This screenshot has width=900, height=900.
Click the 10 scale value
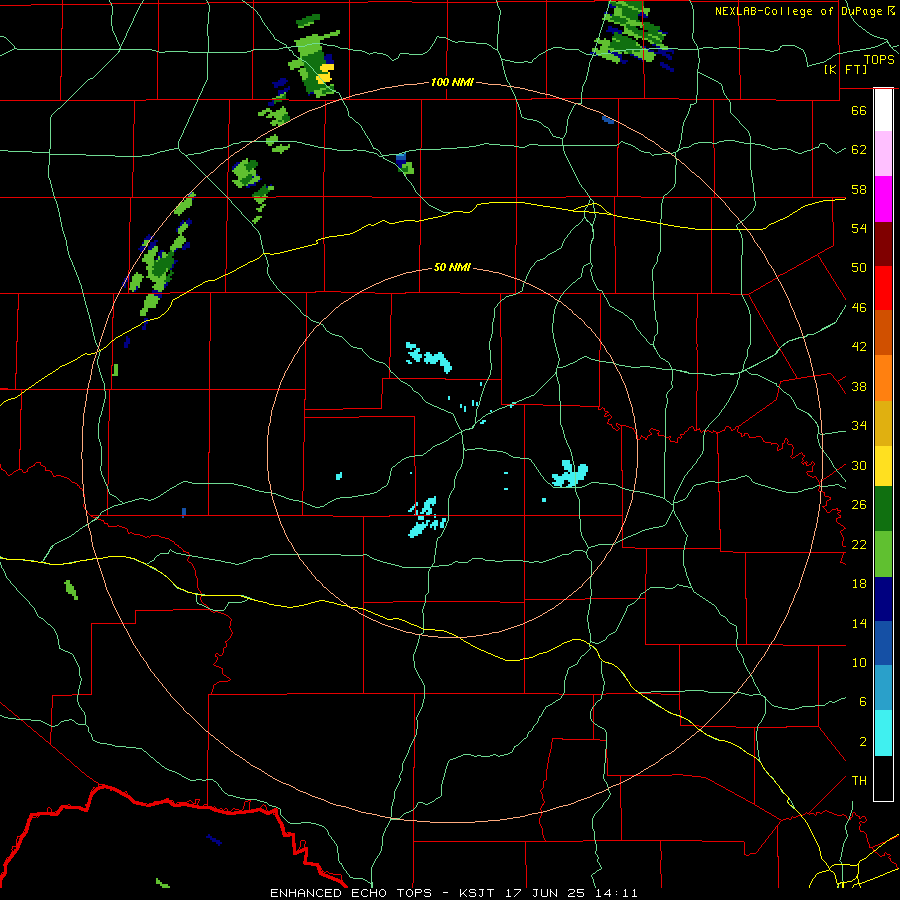tap(859, 662)
